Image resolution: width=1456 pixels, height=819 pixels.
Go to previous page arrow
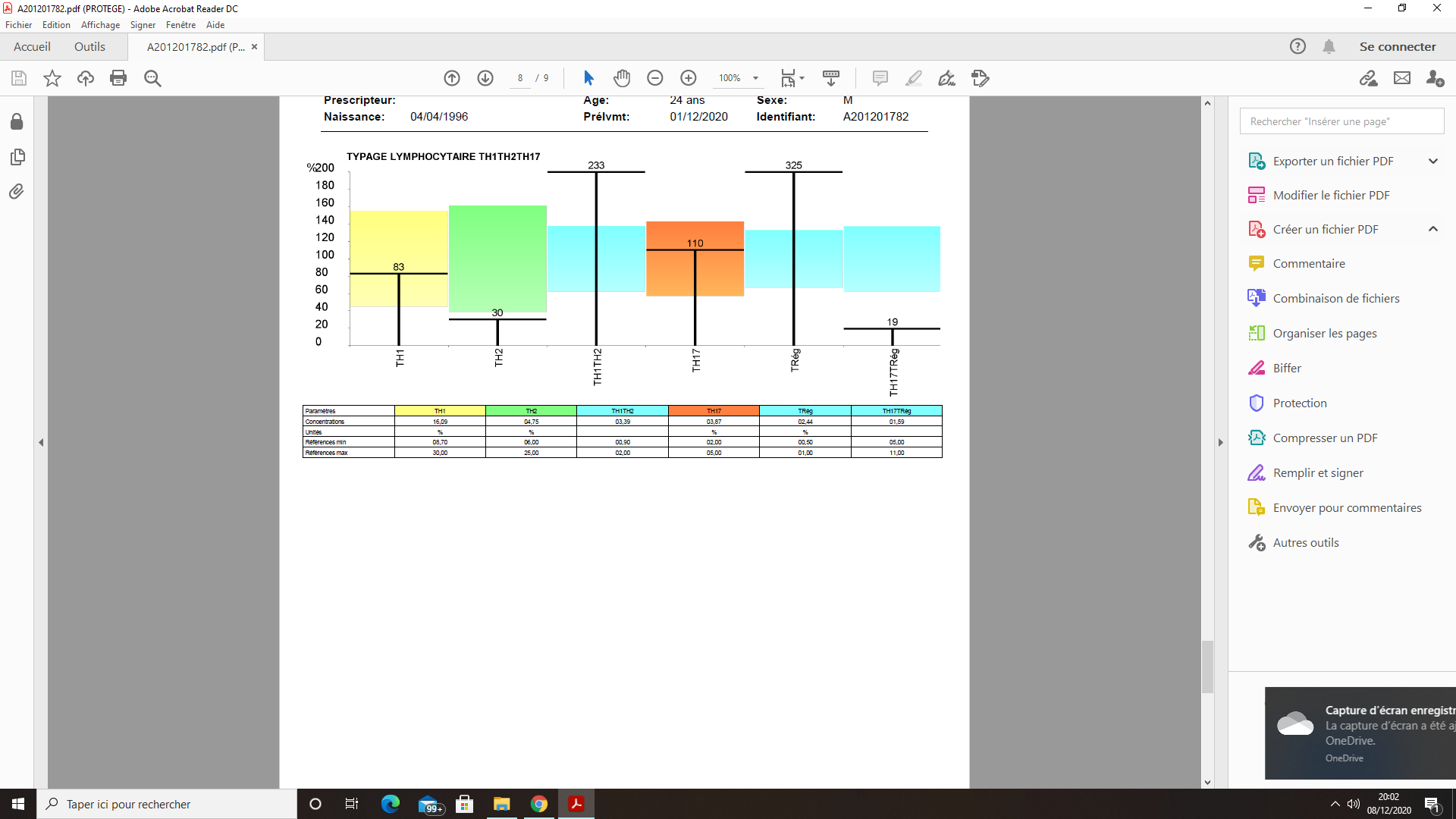click(452, 78)
